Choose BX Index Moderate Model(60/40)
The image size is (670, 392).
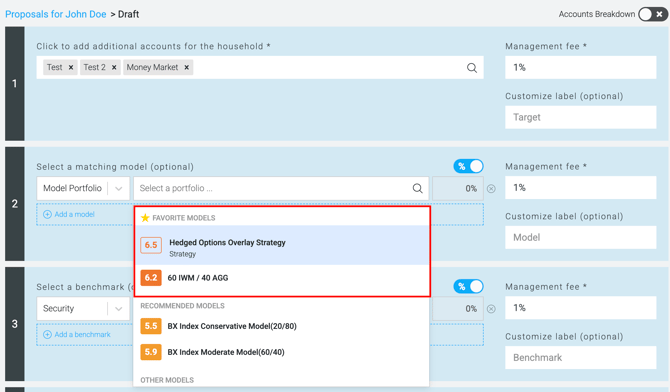click(281, 352)
